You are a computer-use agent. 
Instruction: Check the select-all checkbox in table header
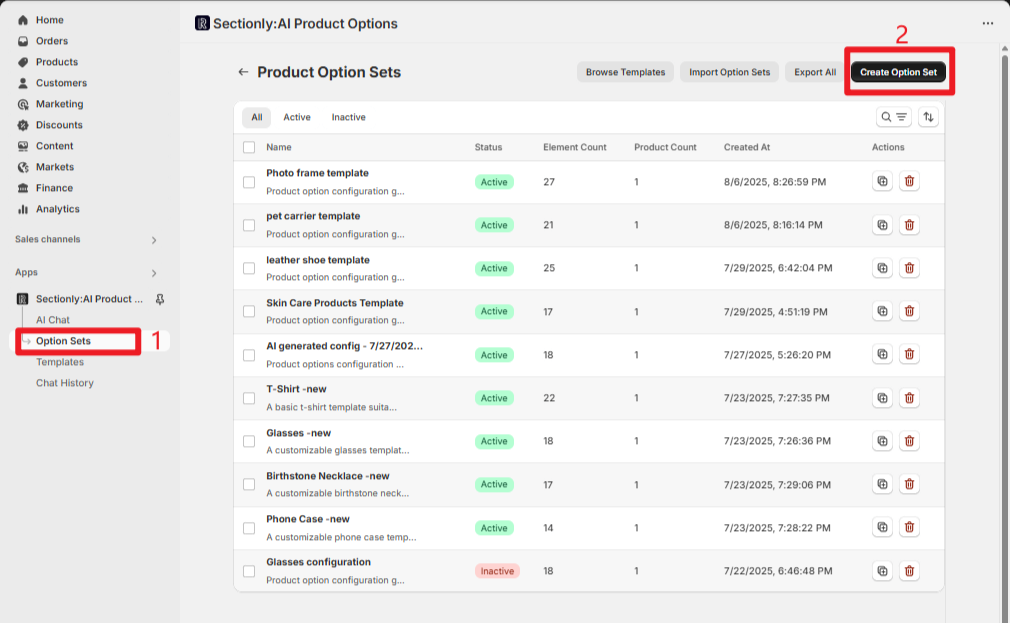coord(249,147)
